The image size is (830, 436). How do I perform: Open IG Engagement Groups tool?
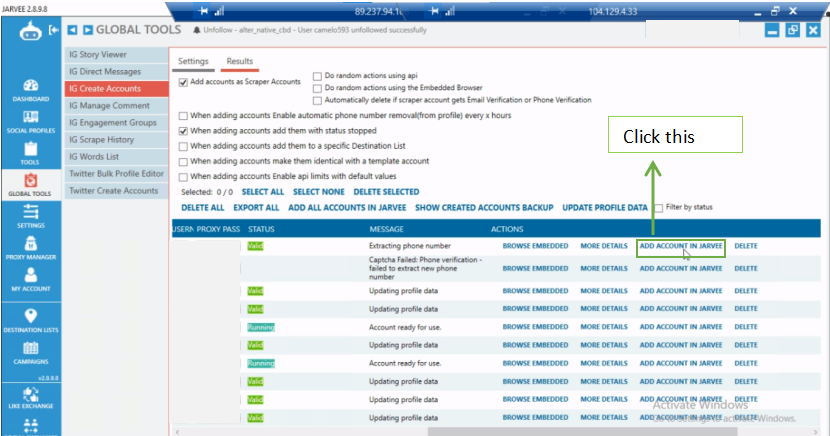116,122
